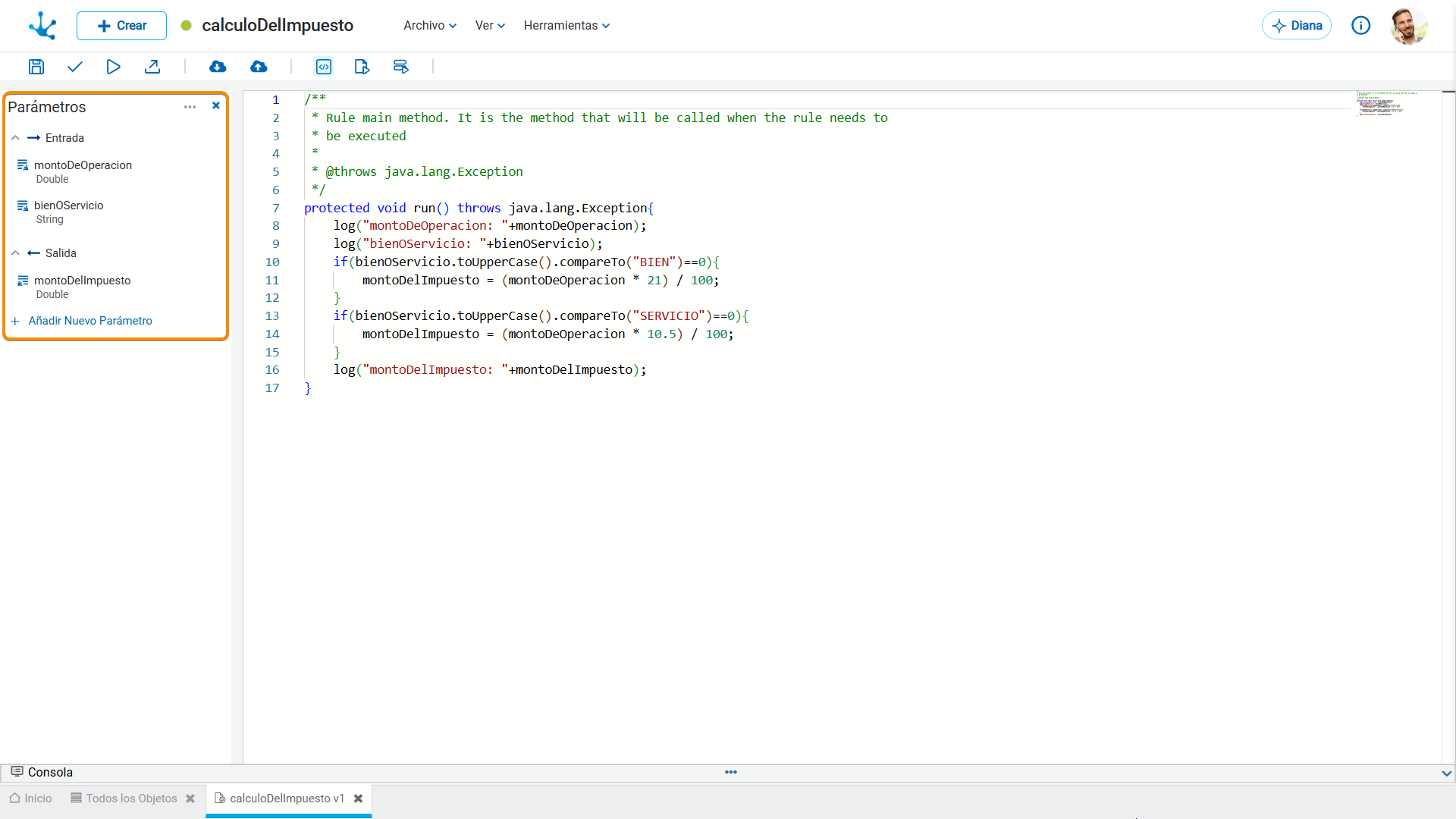Collapse the Salida section
Screen dimensions: 1456x819
tap(15, 253)
